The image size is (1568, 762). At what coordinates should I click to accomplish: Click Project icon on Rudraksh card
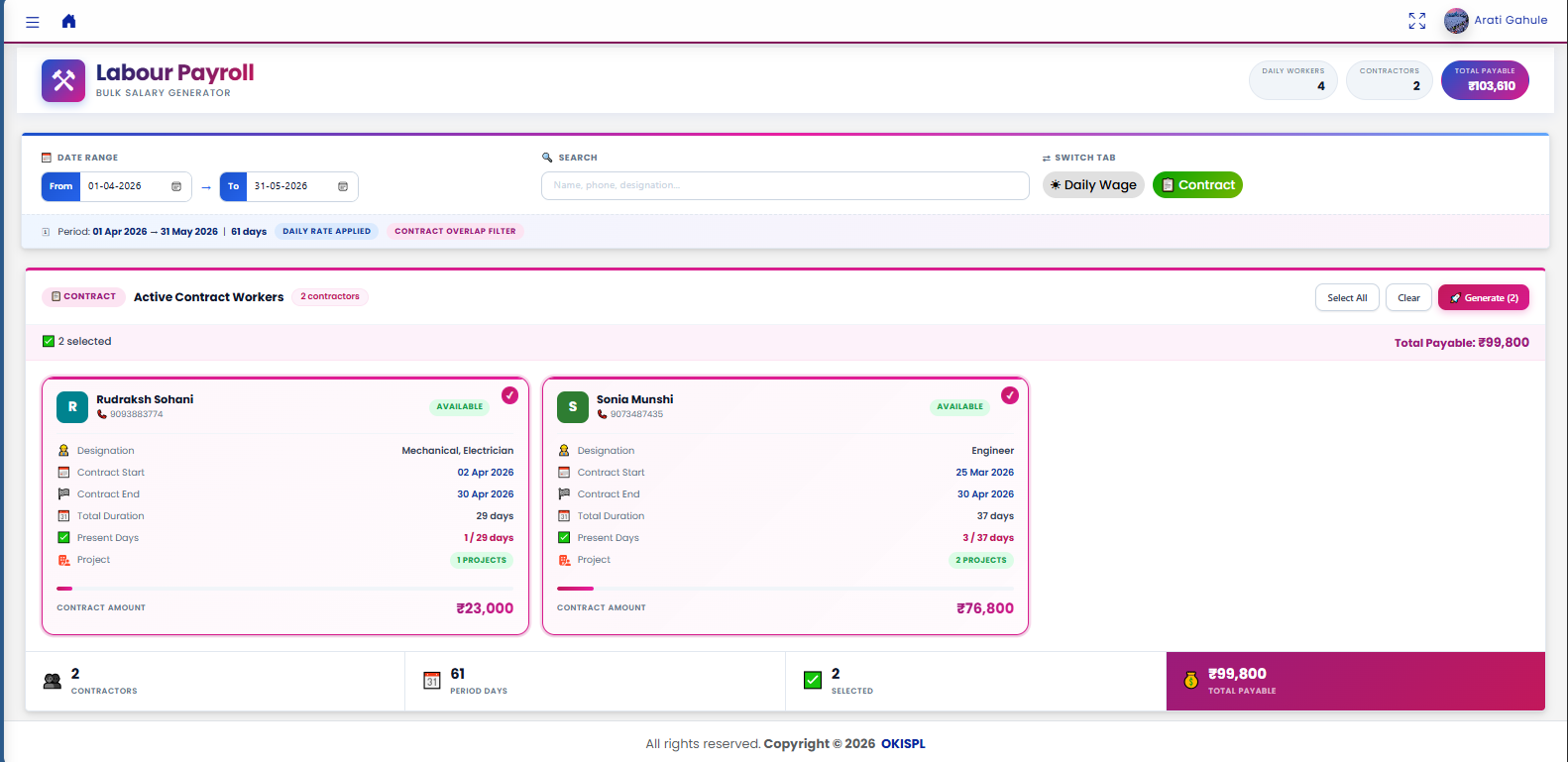tap(63, 560)
